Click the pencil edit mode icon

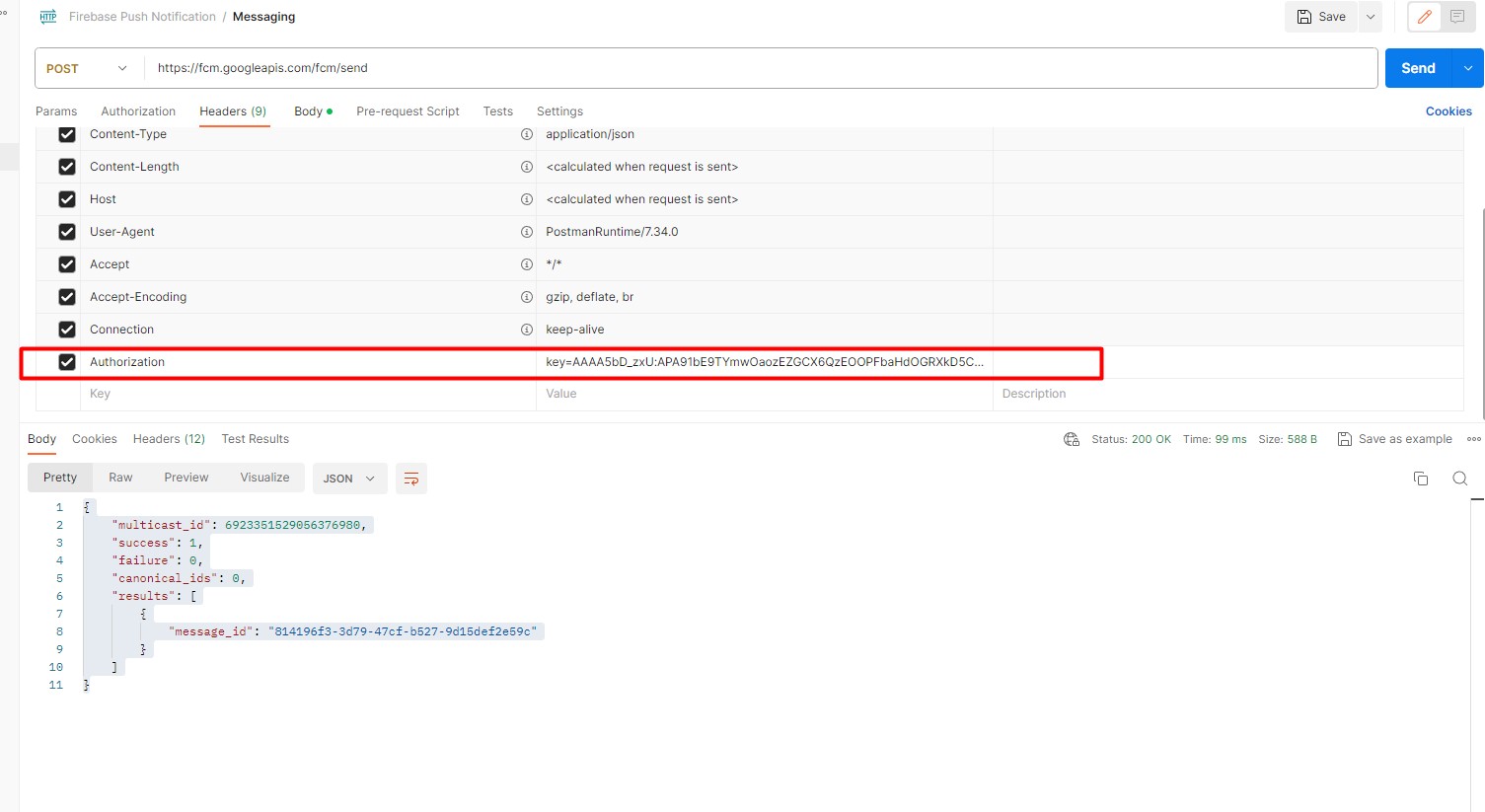pos(1424,17)
